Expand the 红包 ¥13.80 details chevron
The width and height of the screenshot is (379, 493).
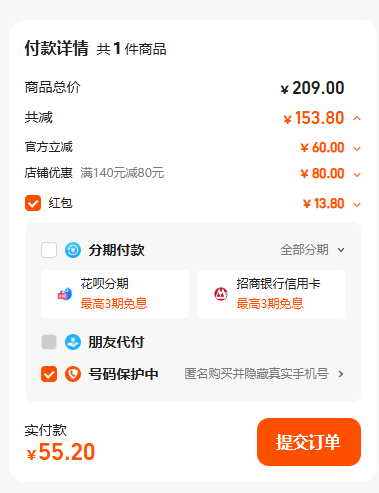tap(357, 204)
